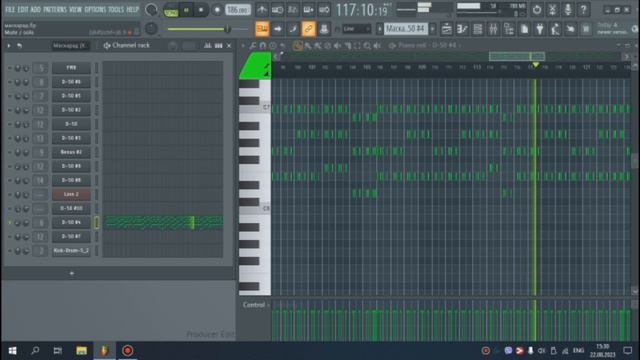640x360 pixels.
Task: Click the arrow left of the pattern selector
Action: 379,29
